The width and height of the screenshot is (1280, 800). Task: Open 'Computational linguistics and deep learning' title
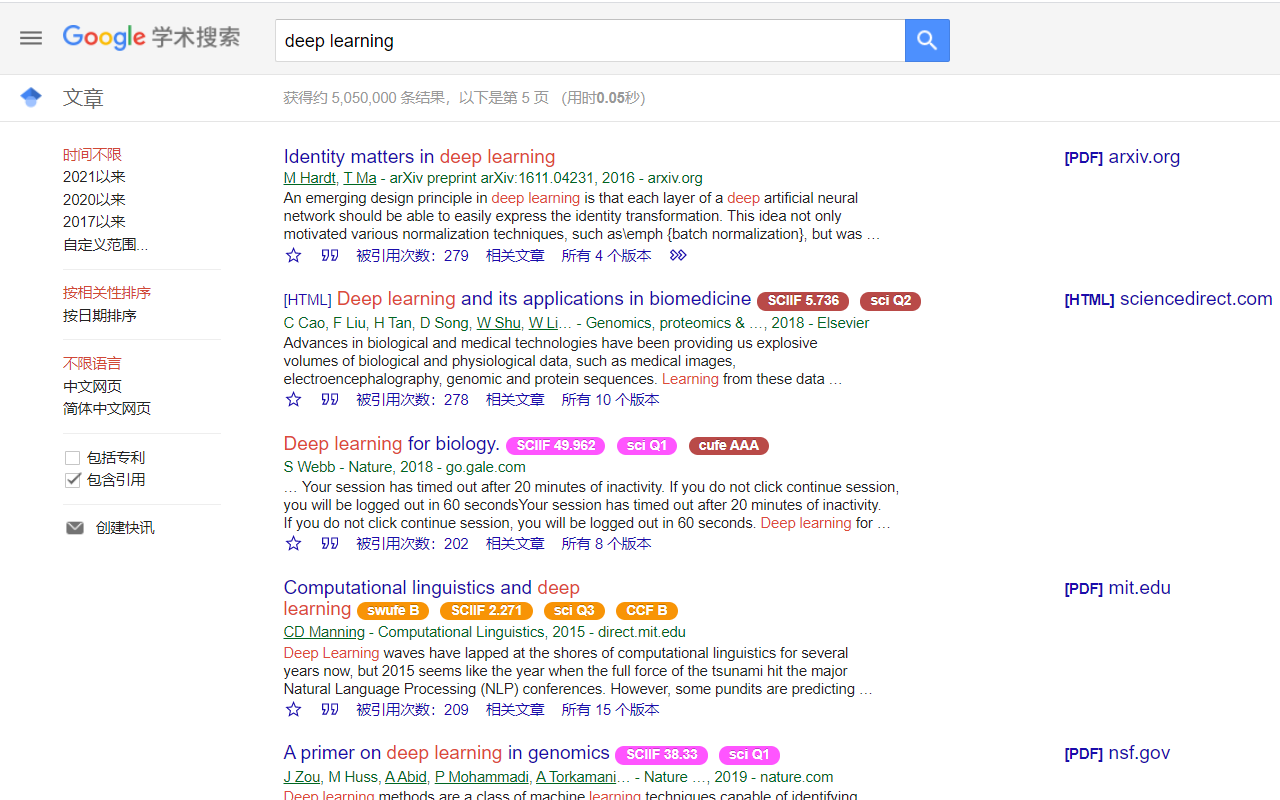tap(432, 598)
